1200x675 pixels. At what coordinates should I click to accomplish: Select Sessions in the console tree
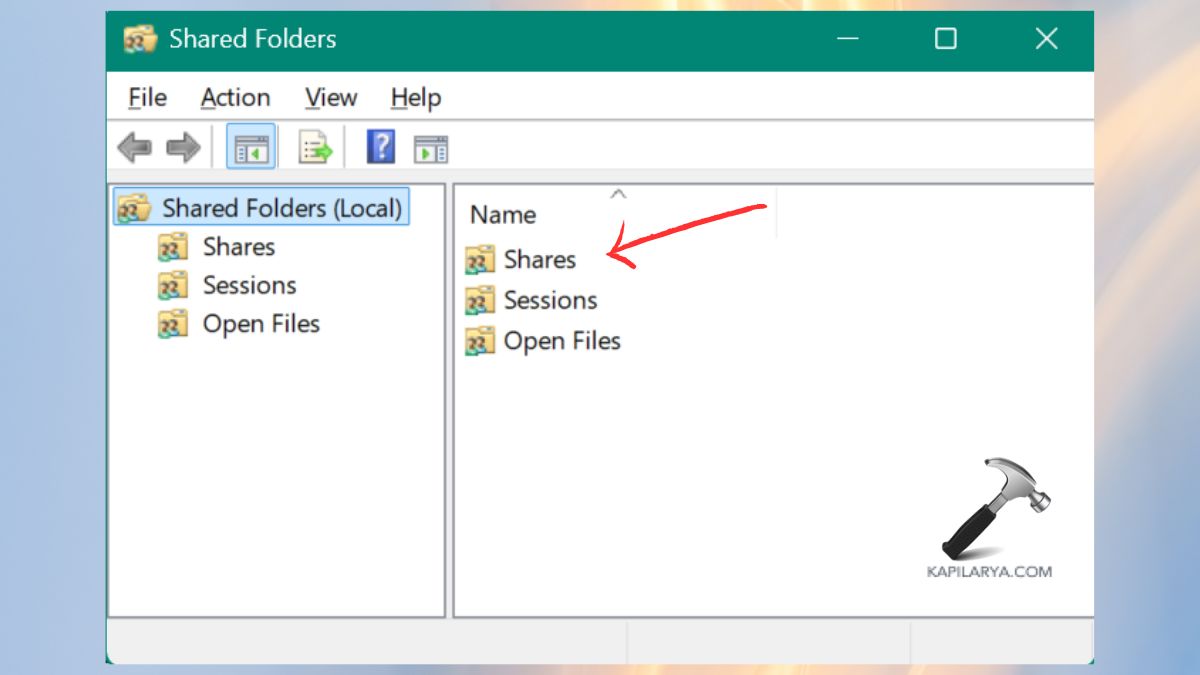click(x=249, y=285)
